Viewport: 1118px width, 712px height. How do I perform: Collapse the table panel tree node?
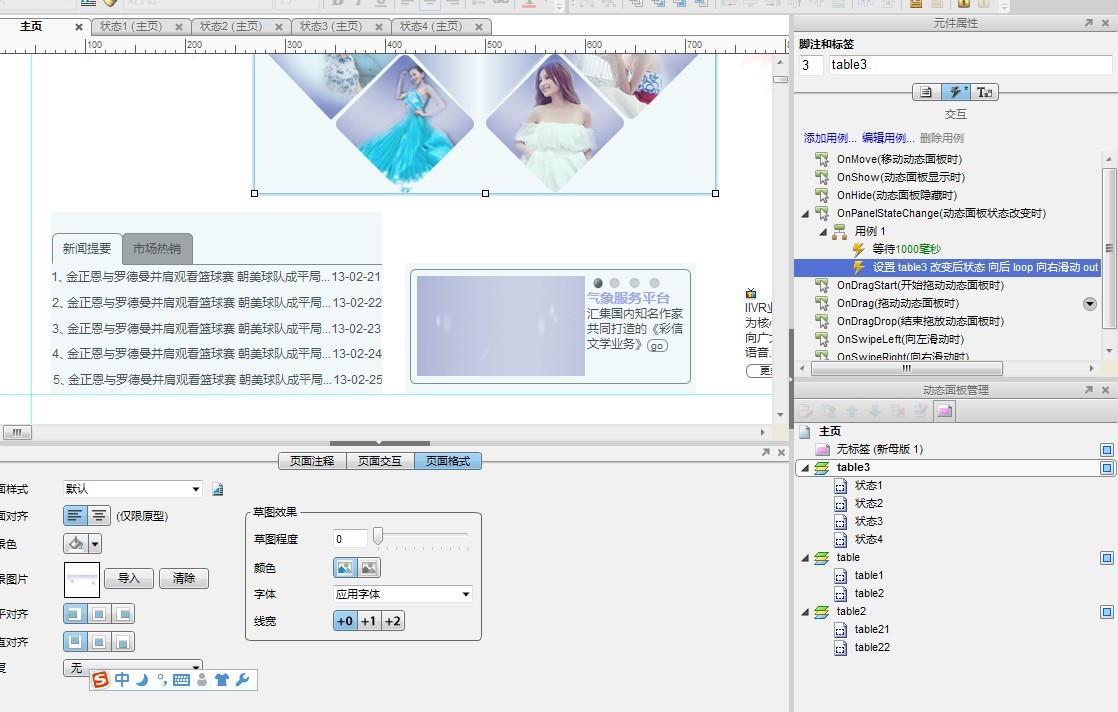(805, 558)
